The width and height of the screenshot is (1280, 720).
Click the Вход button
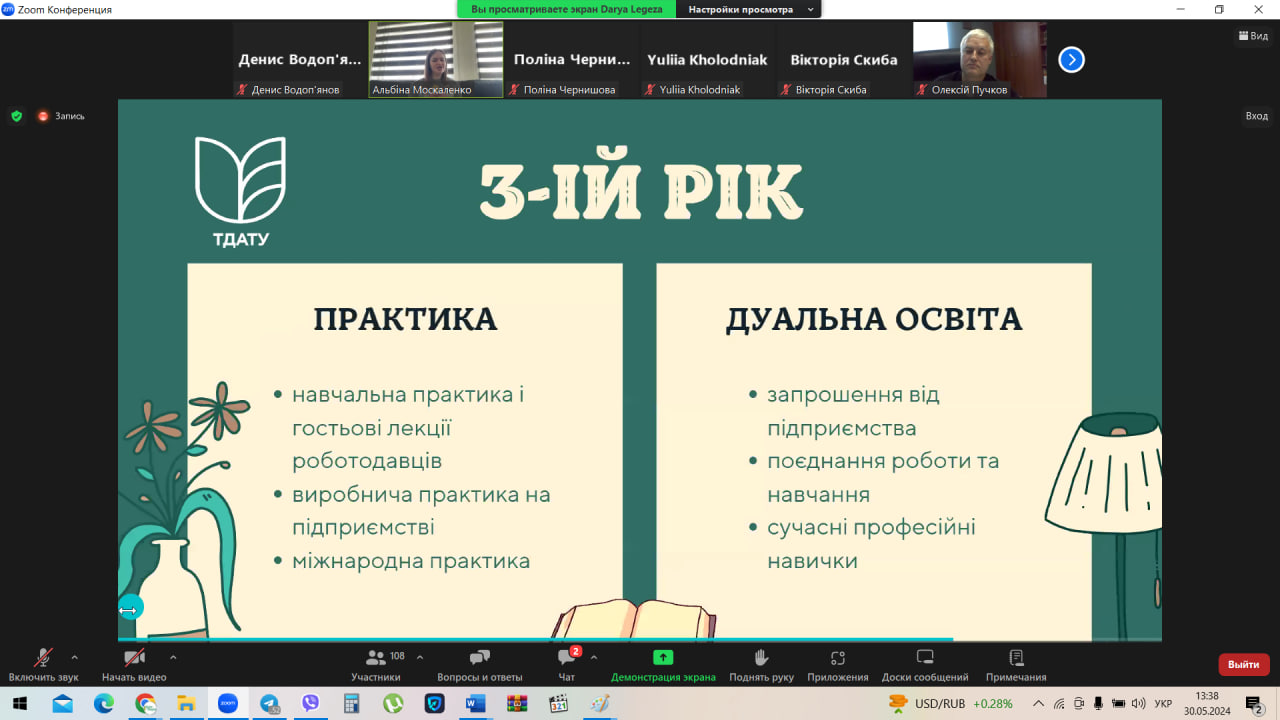1256,116
